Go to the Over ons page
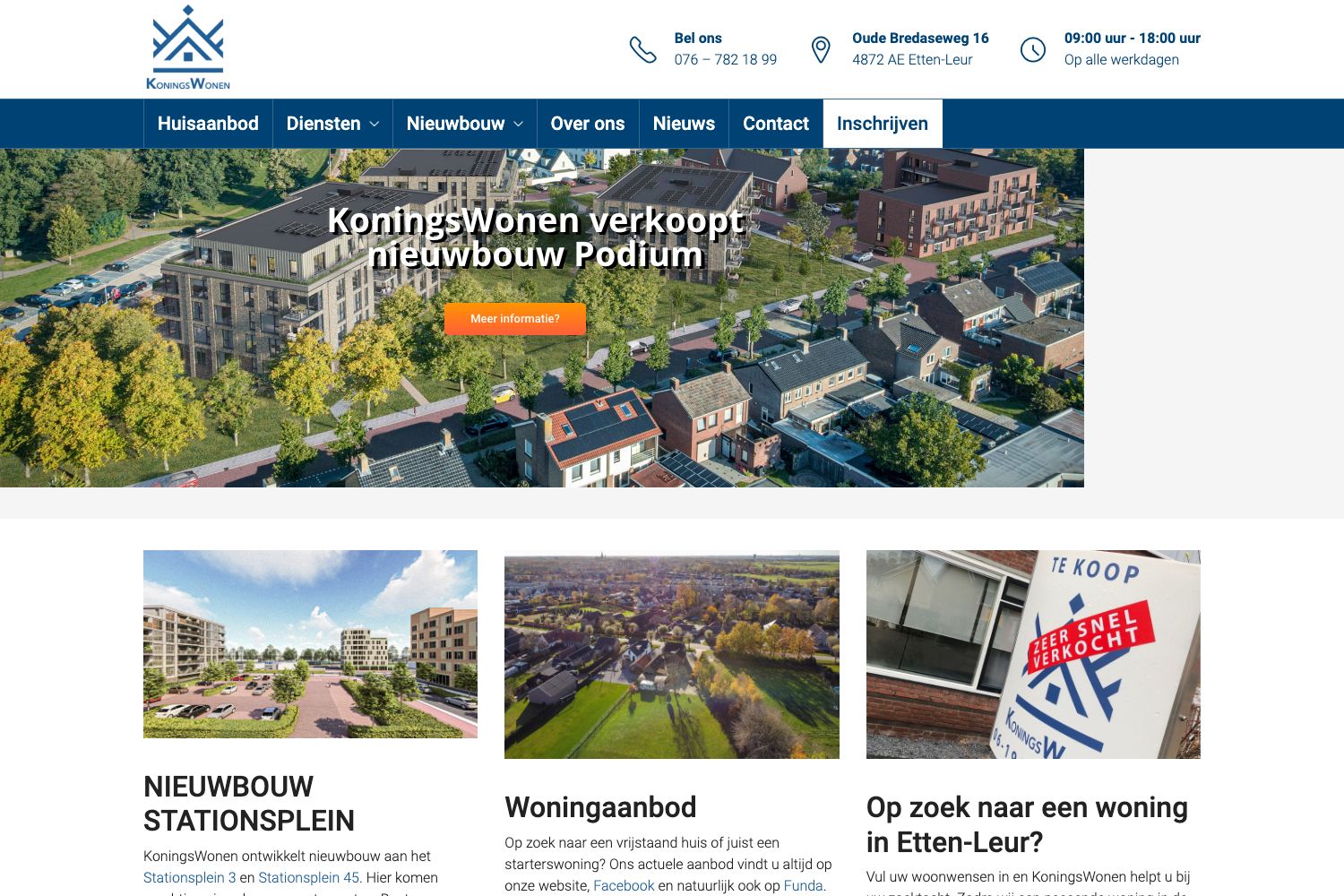 588,124
